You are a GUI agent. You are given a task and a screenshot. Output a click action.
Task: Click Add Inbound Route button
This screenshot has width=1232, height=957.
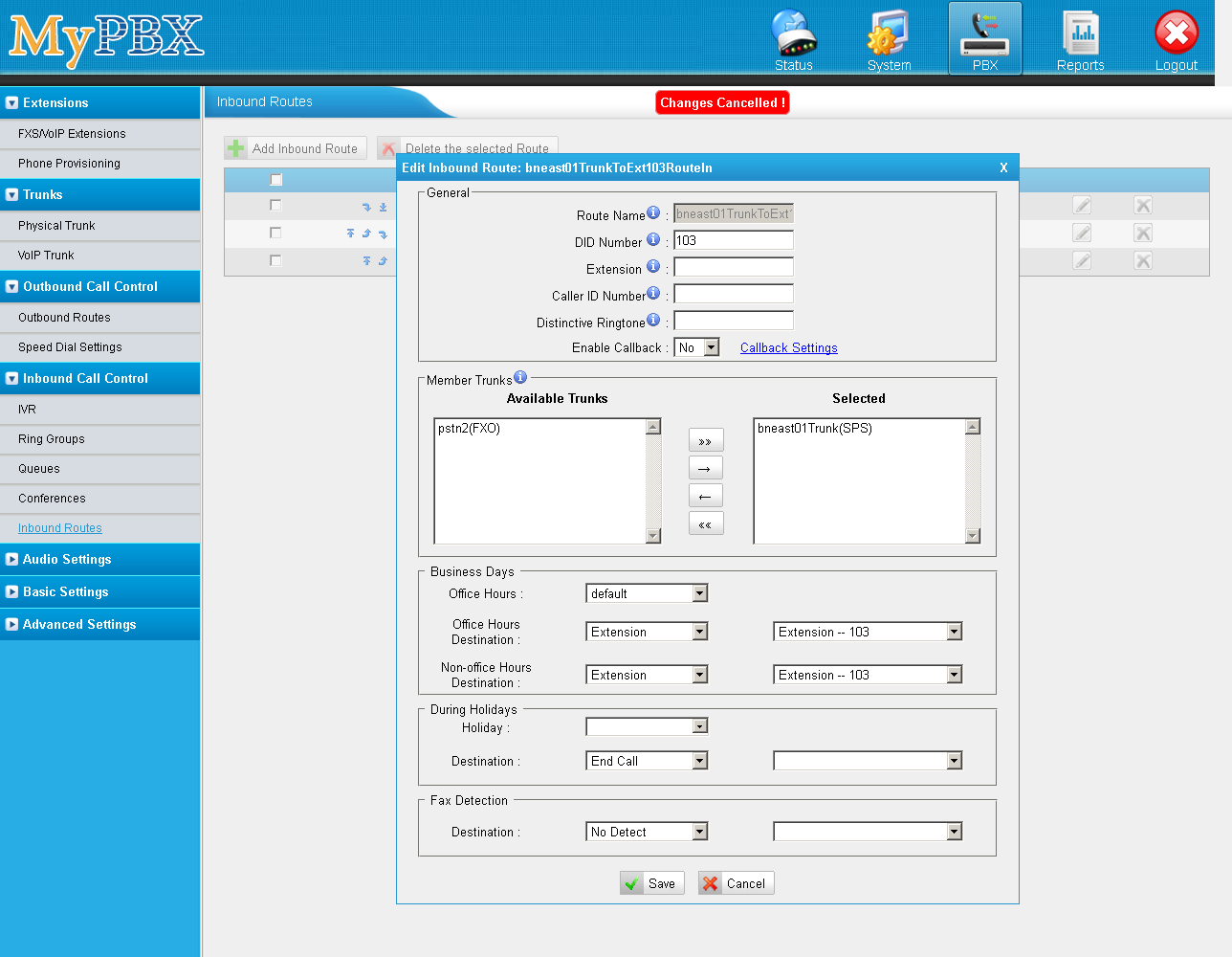(295, 148)
